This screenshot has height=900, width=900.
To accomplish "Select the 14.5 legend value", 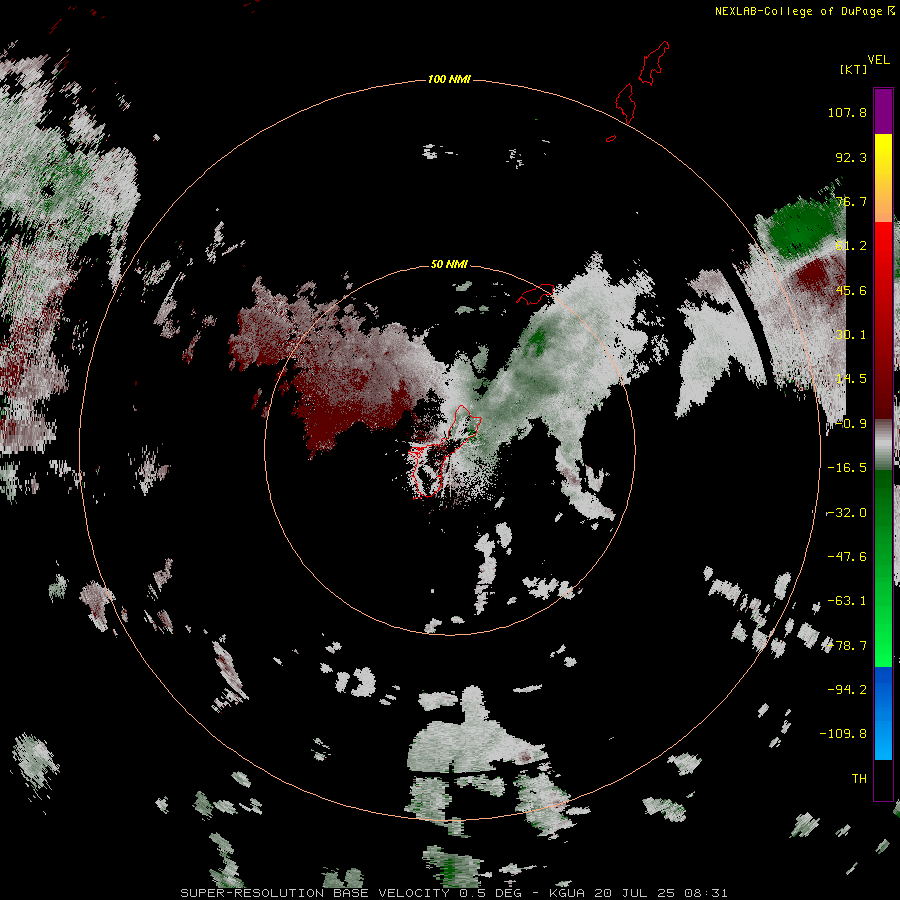I will [x=851, y=379].
